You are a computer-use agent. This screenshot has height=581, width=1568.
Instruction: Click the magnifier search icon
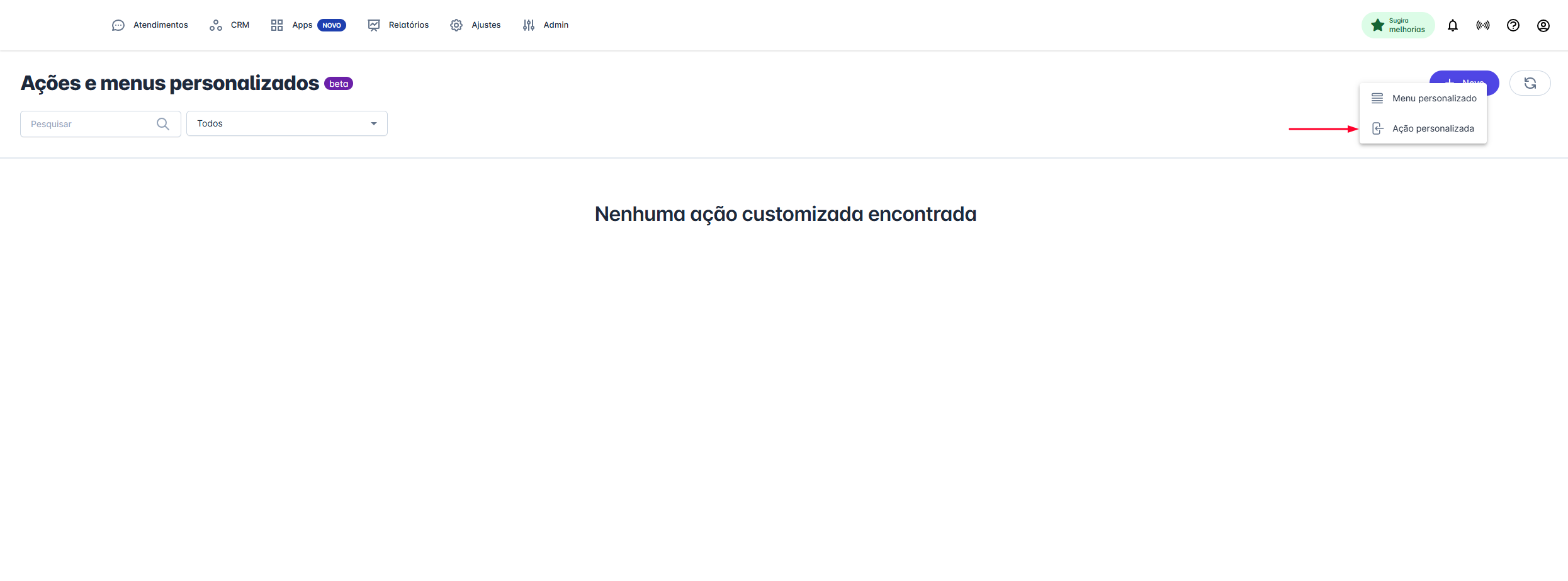tap(163, 124)
